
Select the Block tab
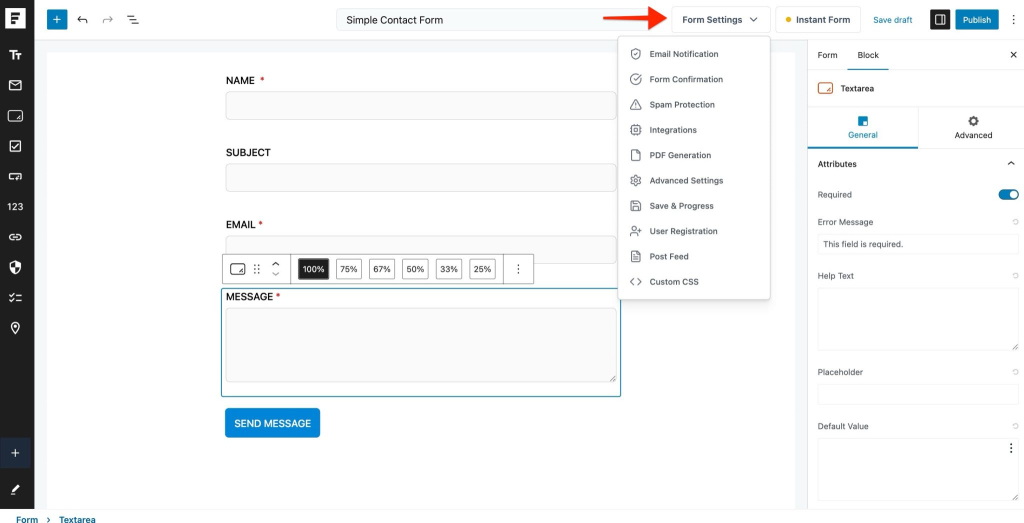(x=868, y=55)
